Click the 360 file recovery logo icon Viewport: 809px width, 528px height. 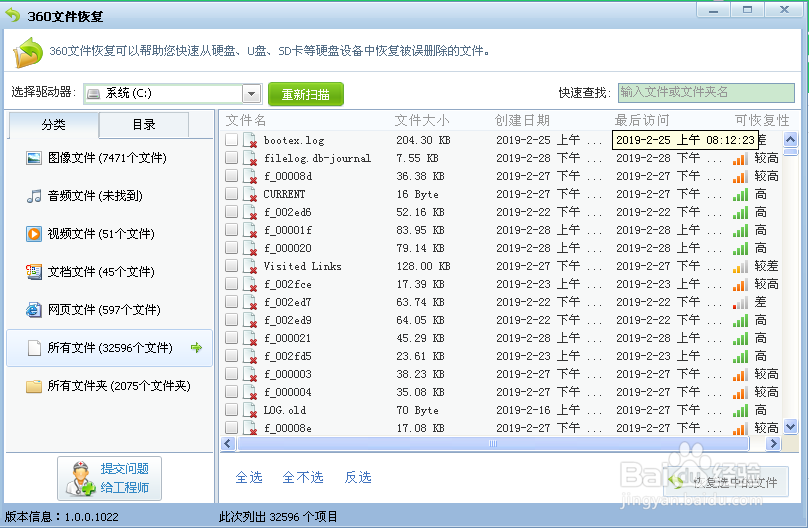point(28,52)
